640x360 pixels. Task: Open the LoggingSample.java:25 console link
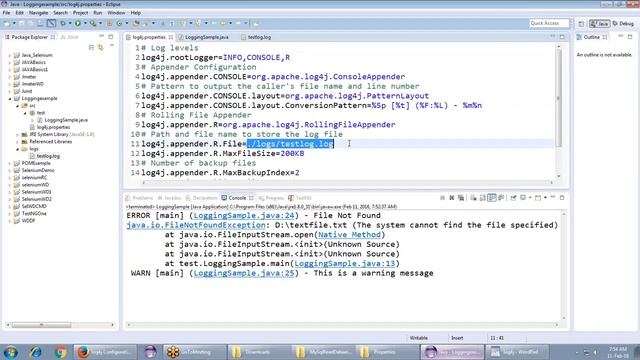click(x=244, y=273)
